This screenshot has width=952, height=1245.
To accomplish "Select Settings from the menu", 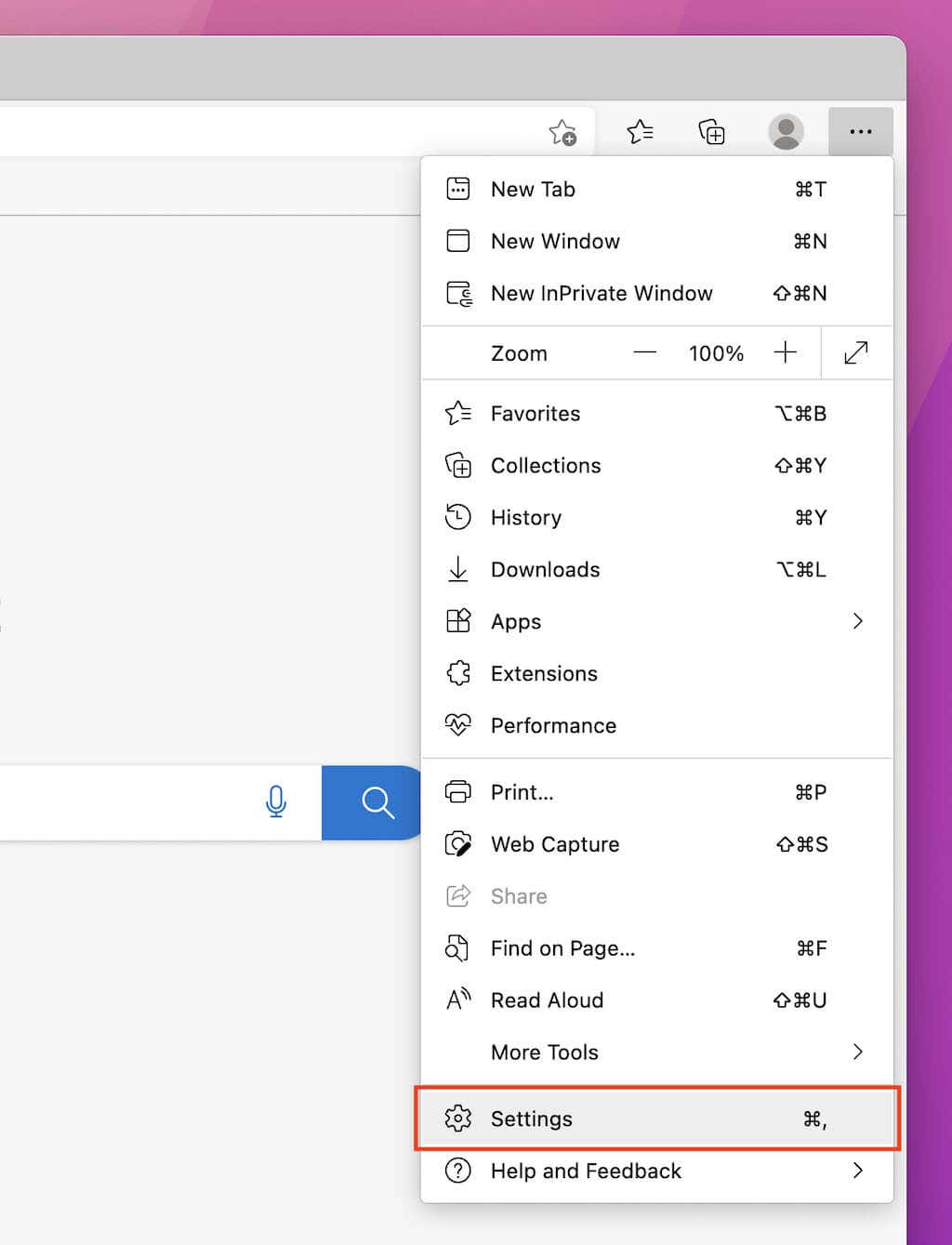I will [x=532, y=1119].
